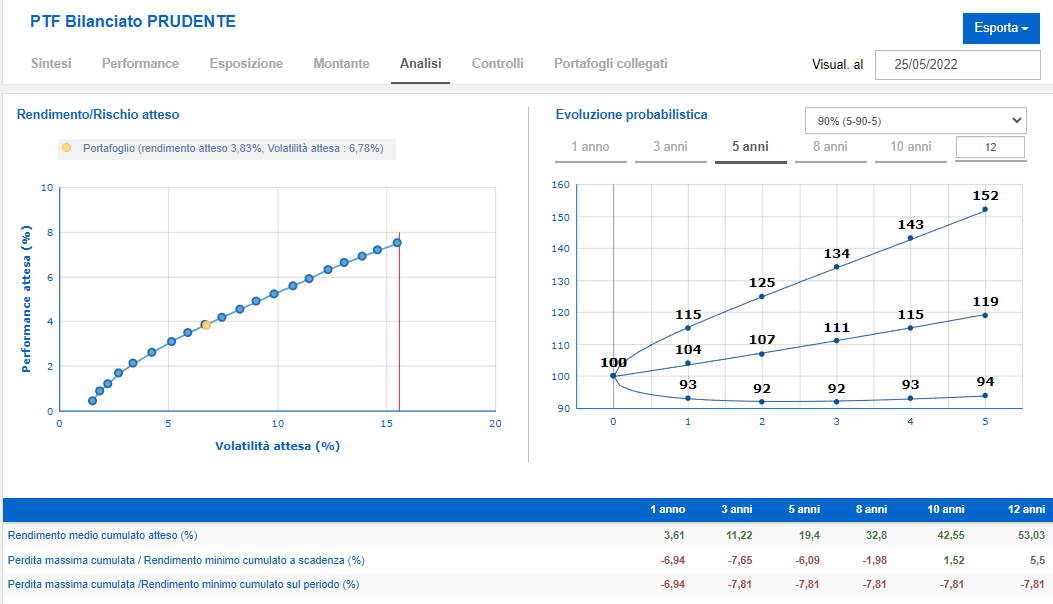Open the Controlli tab

click(497, 63)
